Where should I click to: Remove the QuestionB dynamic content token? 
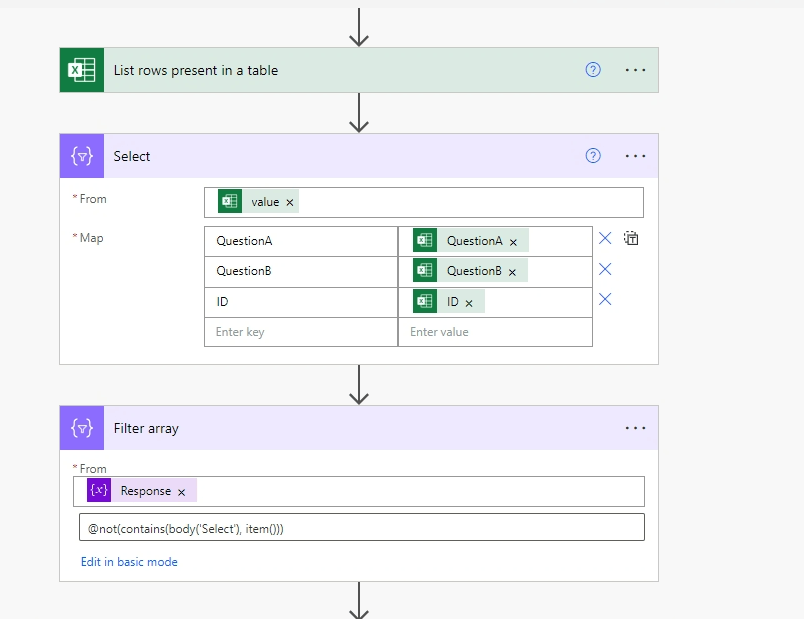point(512,272)
